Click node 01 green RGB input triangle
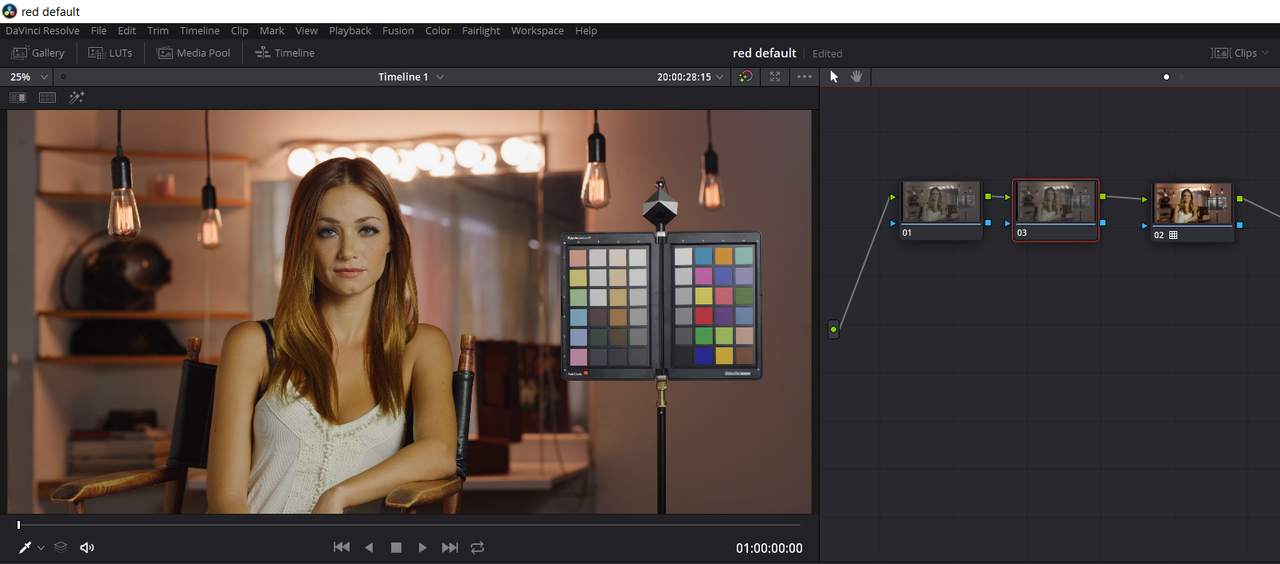This screenshot has width=1280, height=564. point(894,197)
